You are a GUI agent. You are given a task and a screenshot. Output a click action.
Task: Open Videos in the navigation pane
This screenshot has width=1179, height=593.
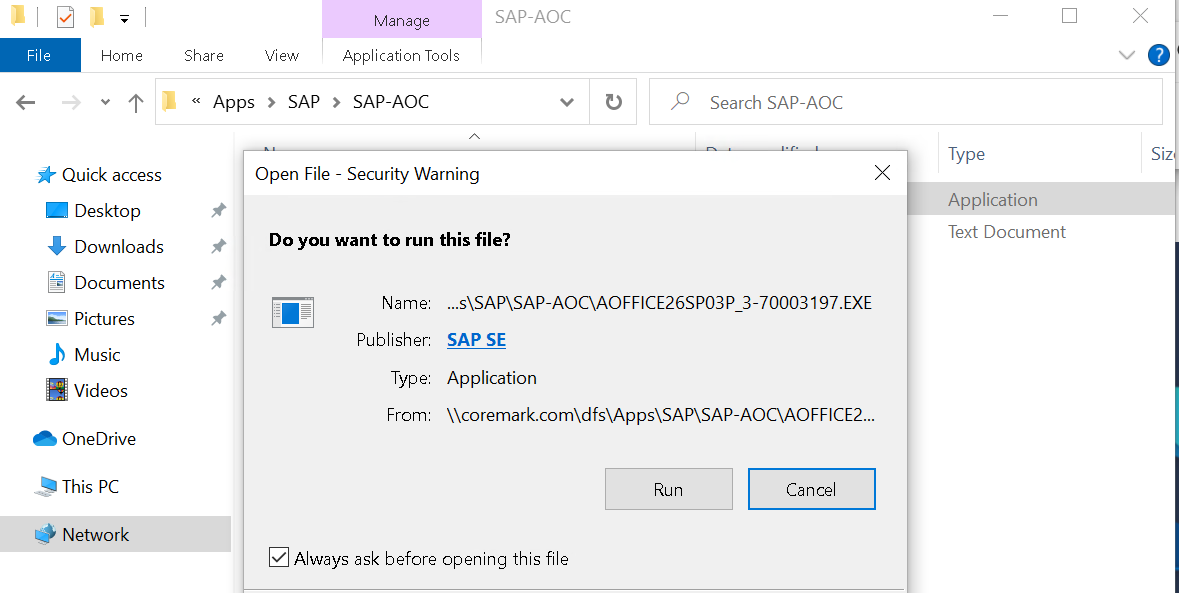(101, 392)
